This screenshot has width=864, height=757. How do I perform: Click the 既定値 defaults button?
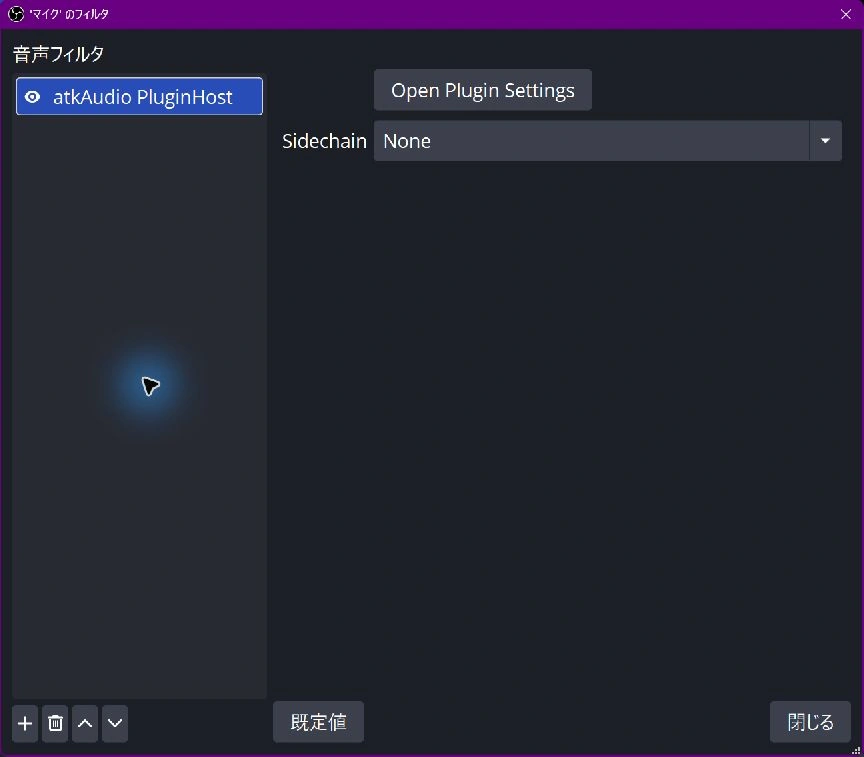pos(318,722)
